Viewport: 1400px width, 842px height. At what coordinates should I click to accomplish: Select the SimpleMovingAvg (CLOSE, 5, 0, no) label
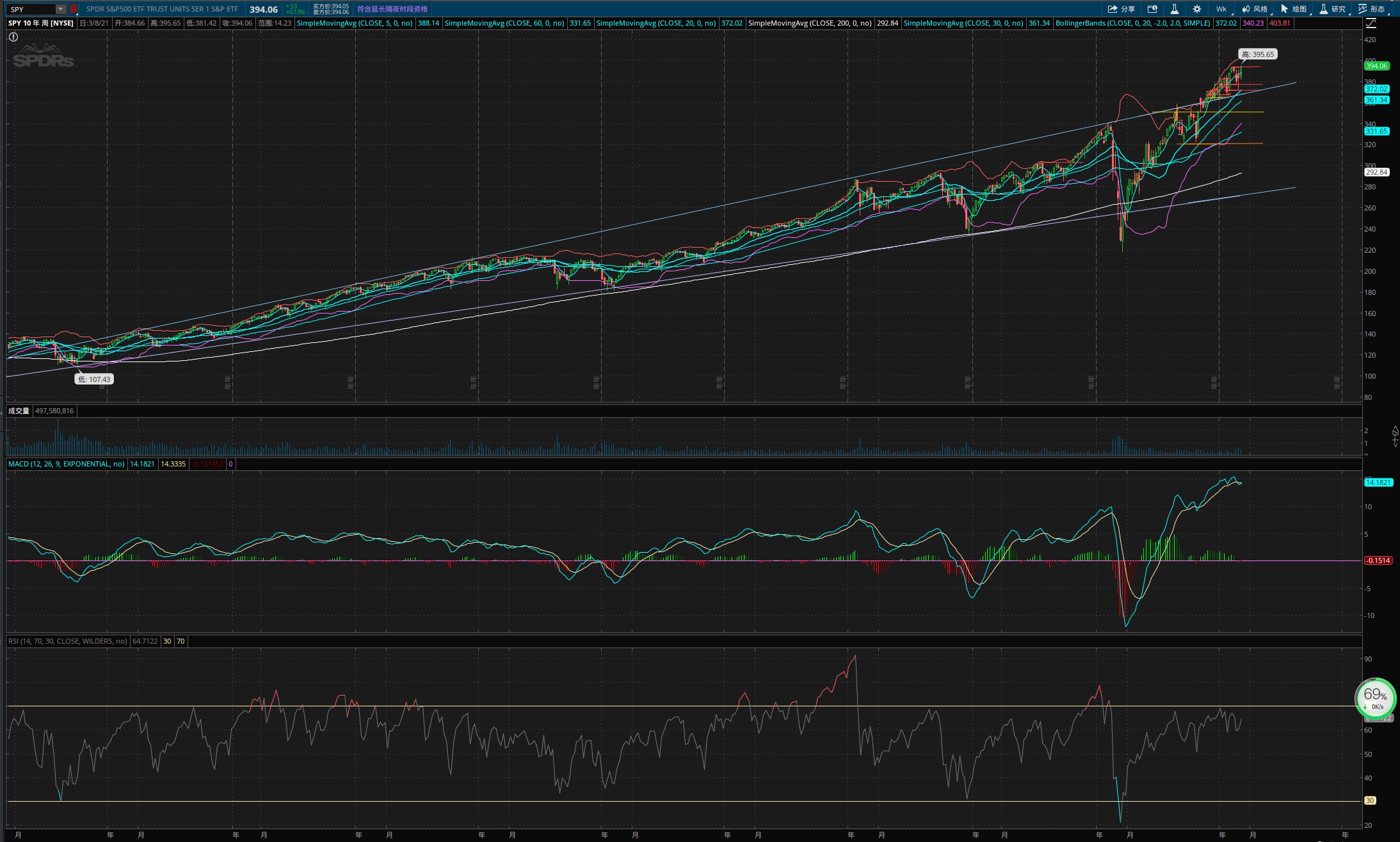(355, 23)
